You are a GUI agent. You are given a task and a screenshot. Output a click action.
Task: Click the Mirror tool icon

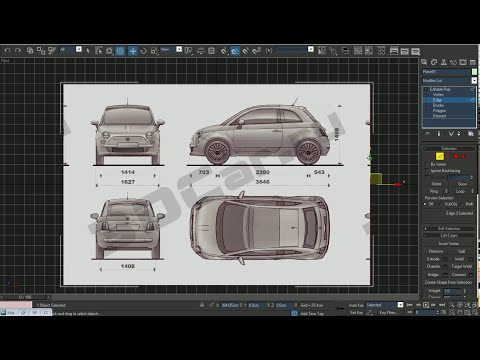[x=322, y=51]
